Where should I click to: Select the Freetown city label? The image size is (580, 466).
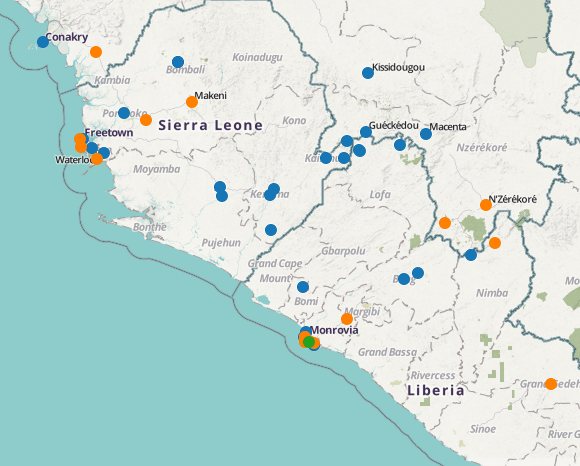tap(109, 132)
